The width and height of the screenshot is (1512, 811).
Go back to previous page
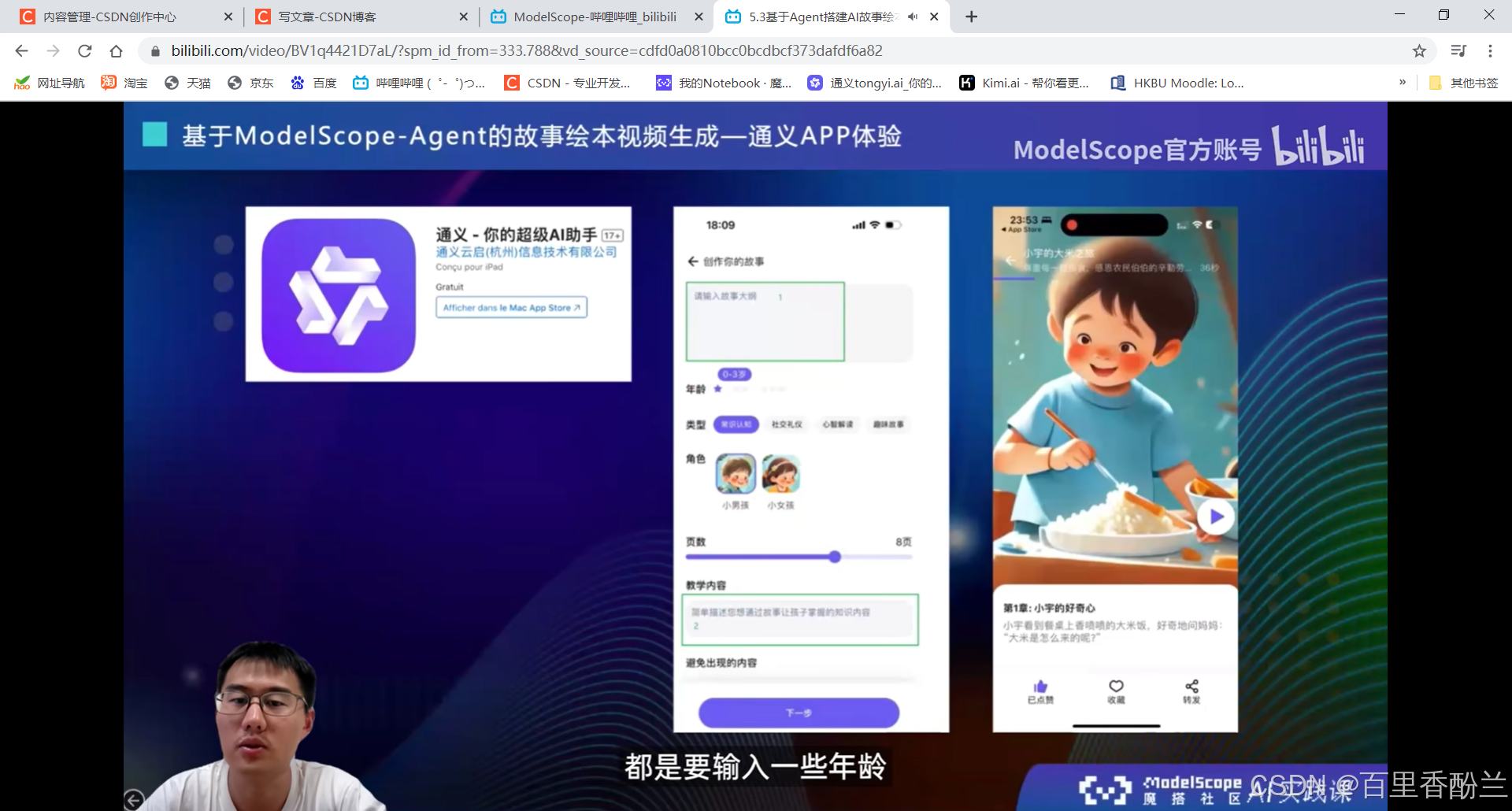tap(21, 51)
